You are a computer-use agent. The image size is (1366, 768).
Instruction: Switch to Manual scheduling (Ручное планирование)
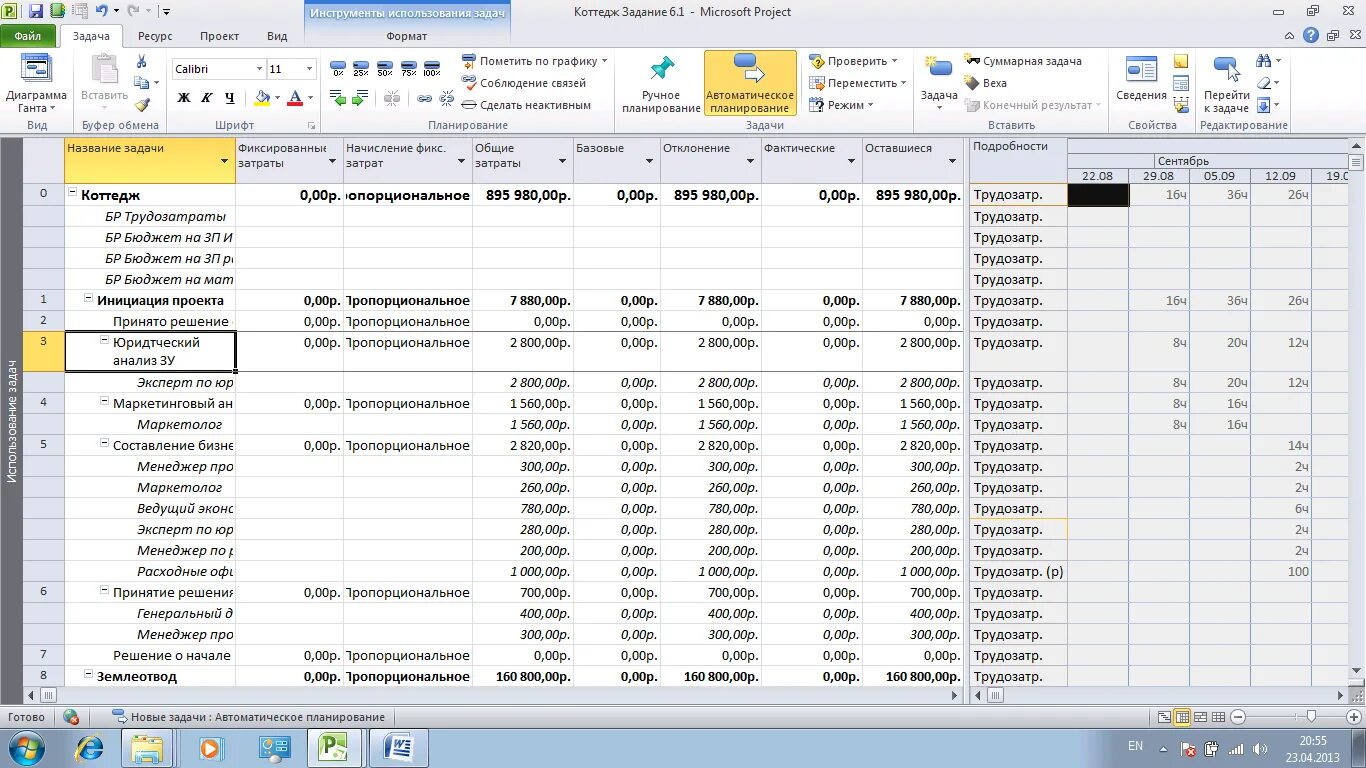tap(660, 84)
